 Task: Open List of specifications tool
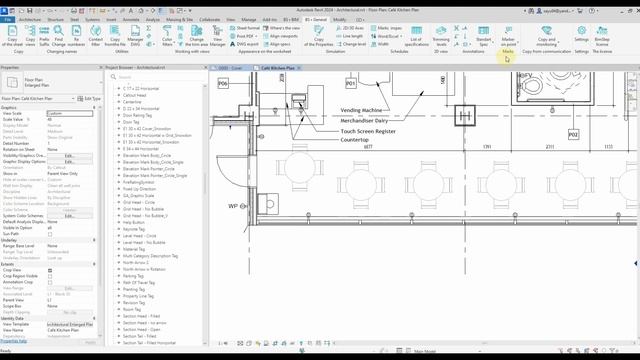[x=416, y=36]
